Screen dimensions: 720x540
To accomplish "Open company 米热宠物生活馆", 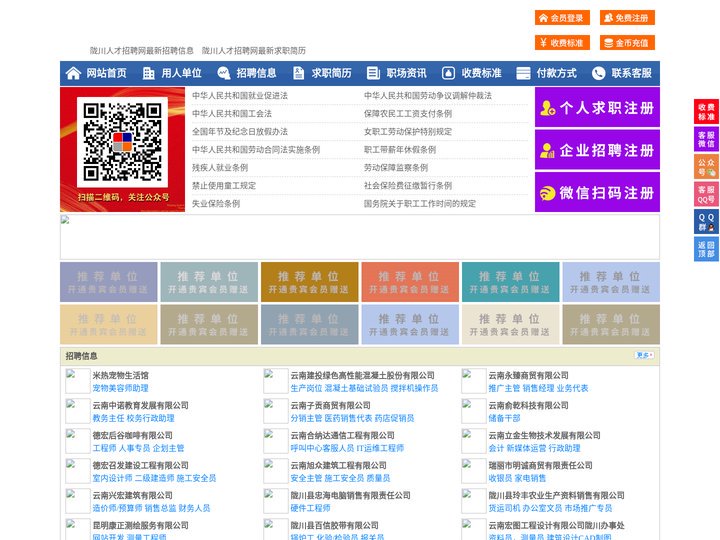I will point(120,375).
